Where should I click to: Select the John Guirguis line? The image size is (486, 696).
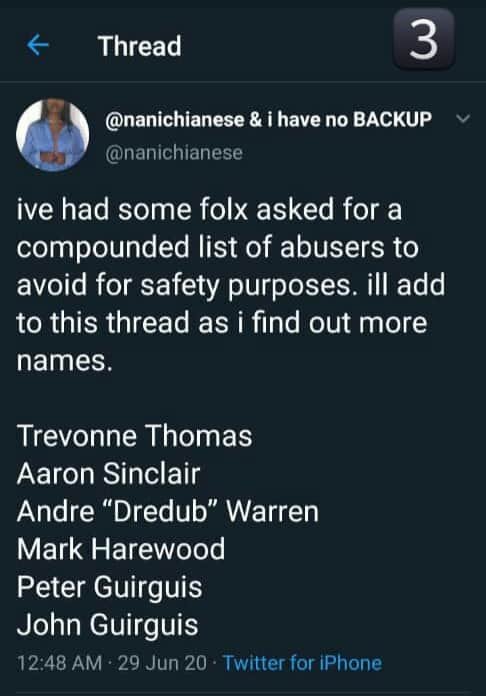(108, 625)
